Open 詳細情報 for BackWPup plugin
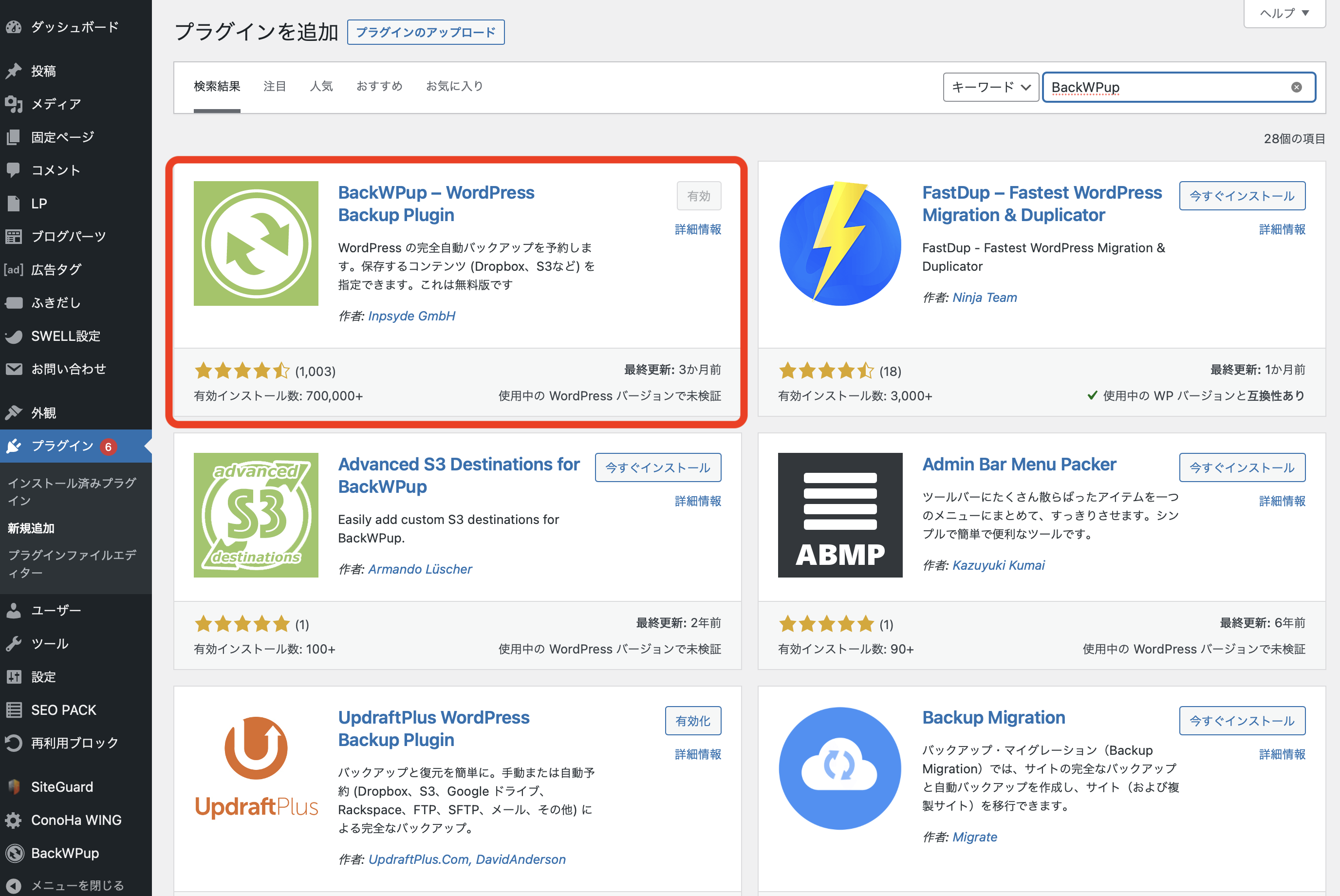 [698, 229]
